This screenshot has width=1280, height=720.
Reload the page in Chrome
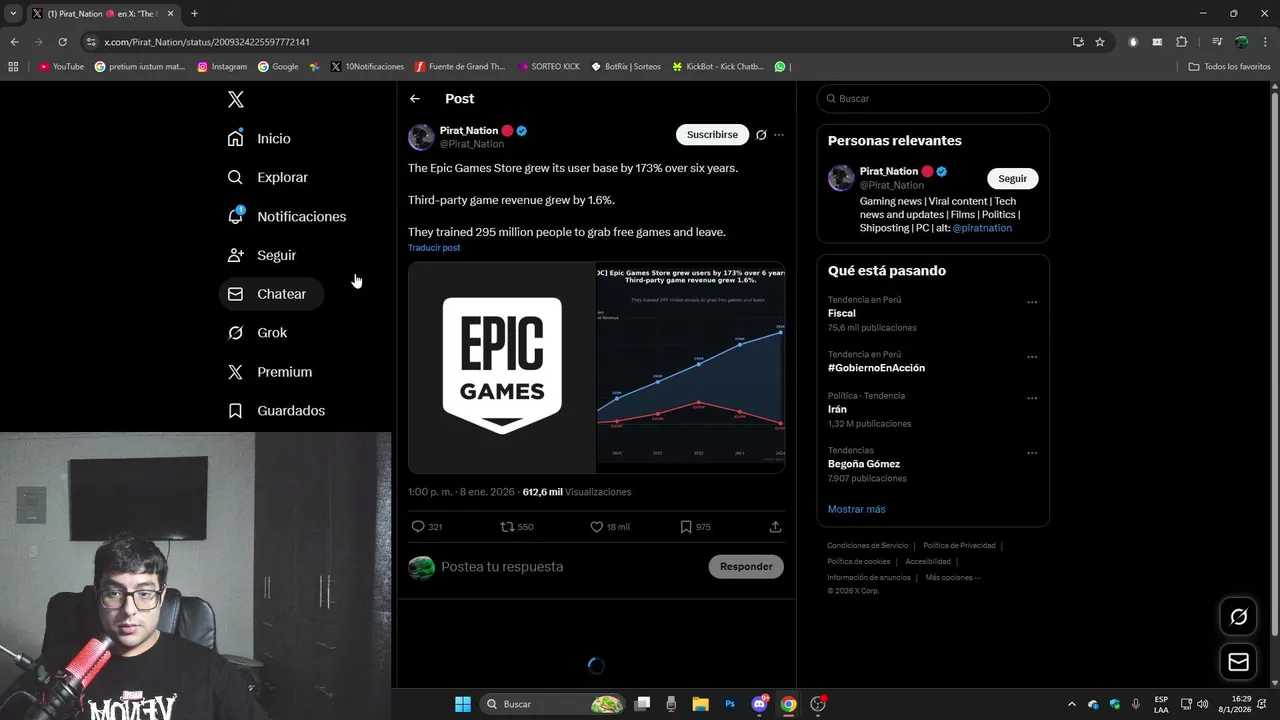[62, 42]
